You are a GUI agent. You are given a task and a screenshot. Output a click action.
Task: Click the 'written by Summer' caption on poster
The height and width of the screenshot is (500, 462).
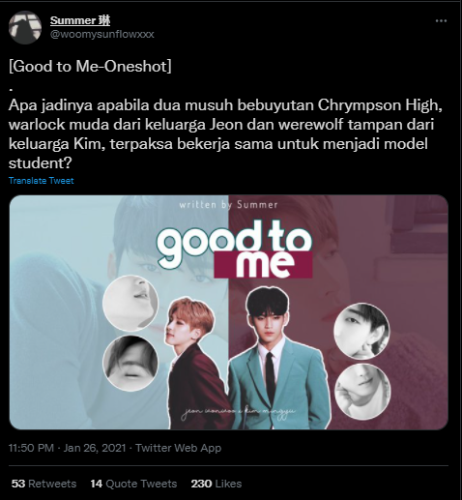pyautogui.click(x=229, y=205)
